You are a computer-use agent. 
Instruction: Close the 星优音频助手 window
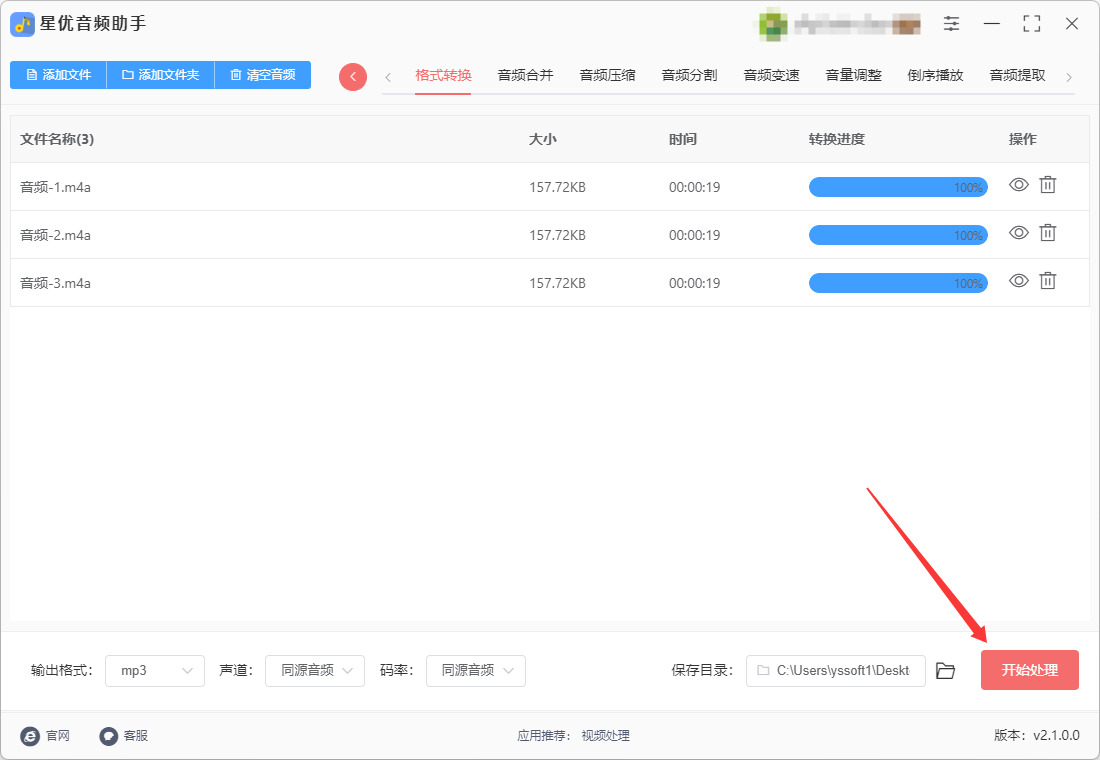click(1071, 24)
